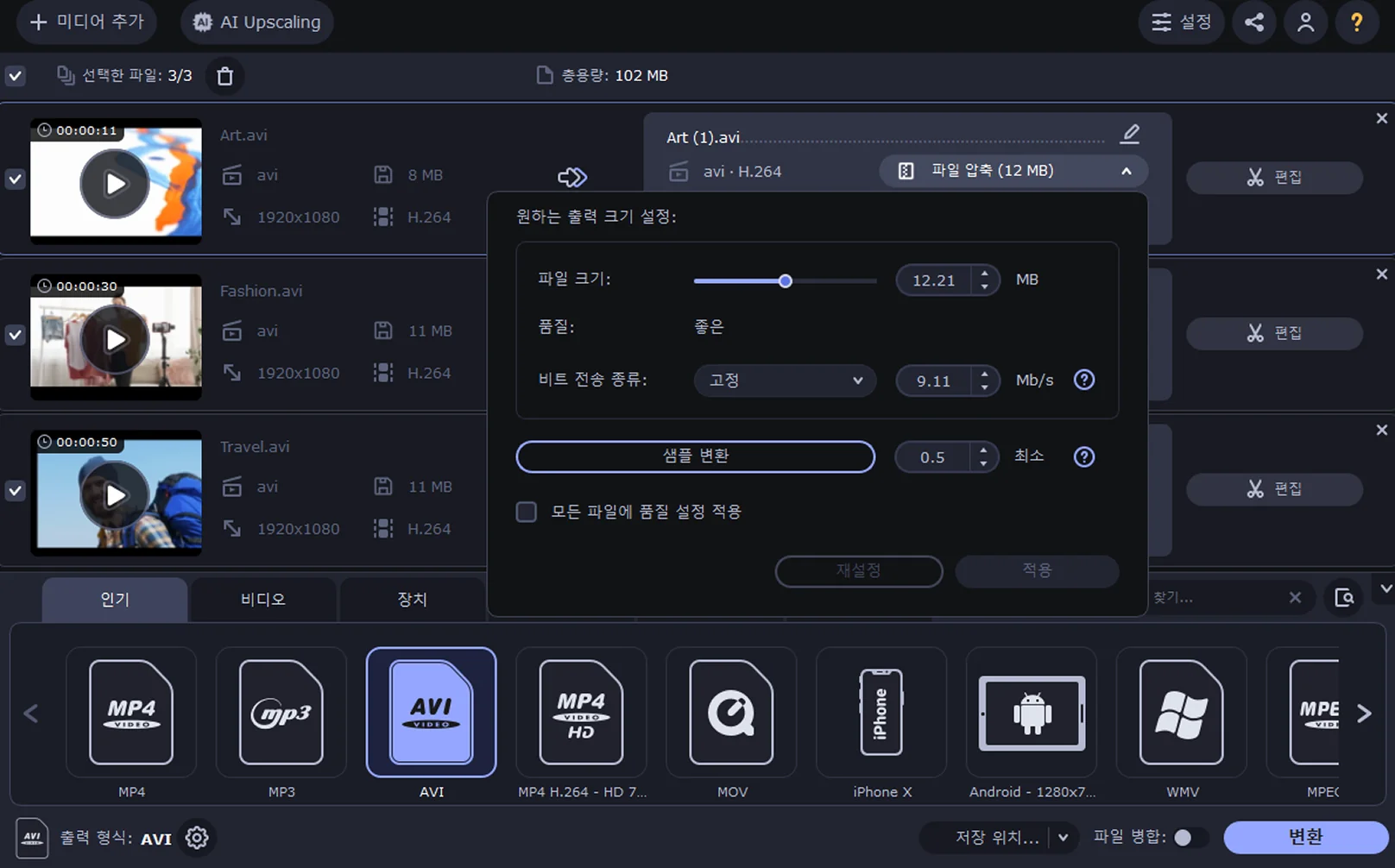The width and height of the screenshot is (1395, 868).
Task: Select the MOV format icon
Action: (731, 713)
